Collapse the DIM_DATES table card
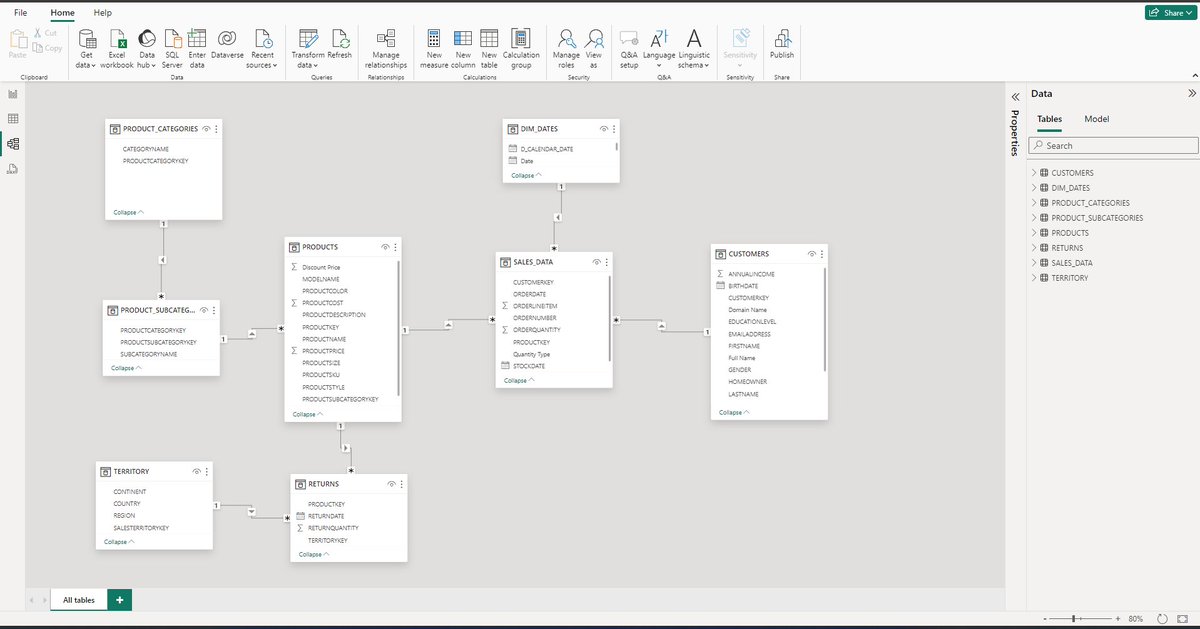1200x629 pixels. click(524, 174)
